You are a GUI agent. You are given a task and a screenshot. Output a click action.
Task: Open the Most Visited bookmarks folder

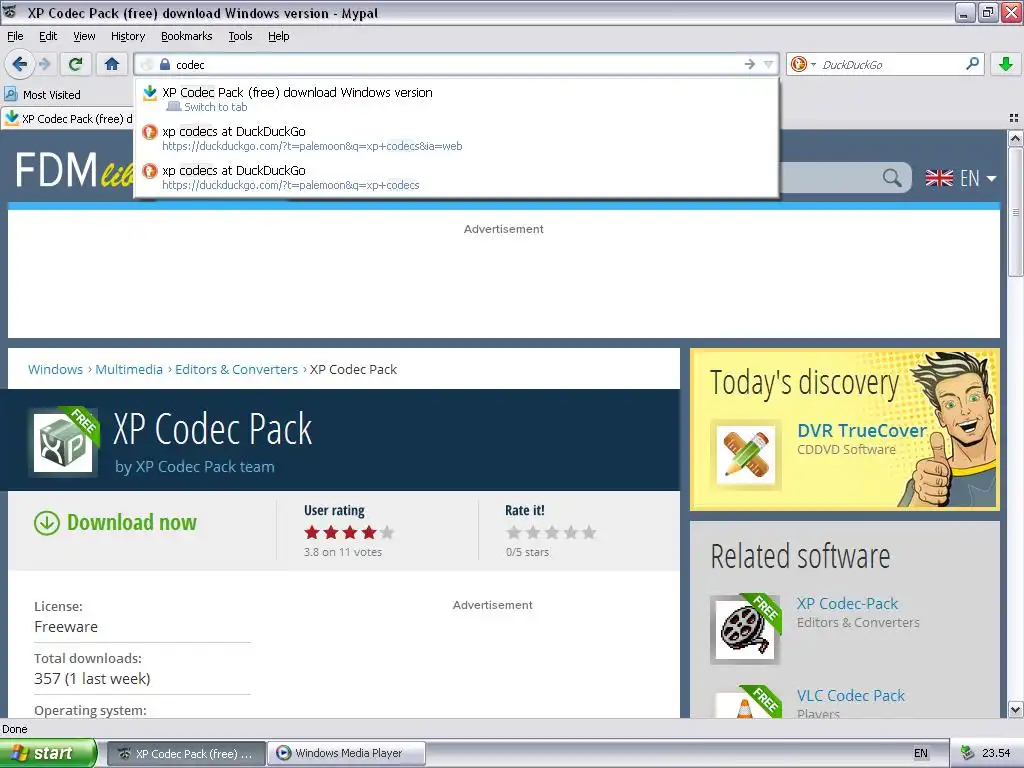coord(42,95)
